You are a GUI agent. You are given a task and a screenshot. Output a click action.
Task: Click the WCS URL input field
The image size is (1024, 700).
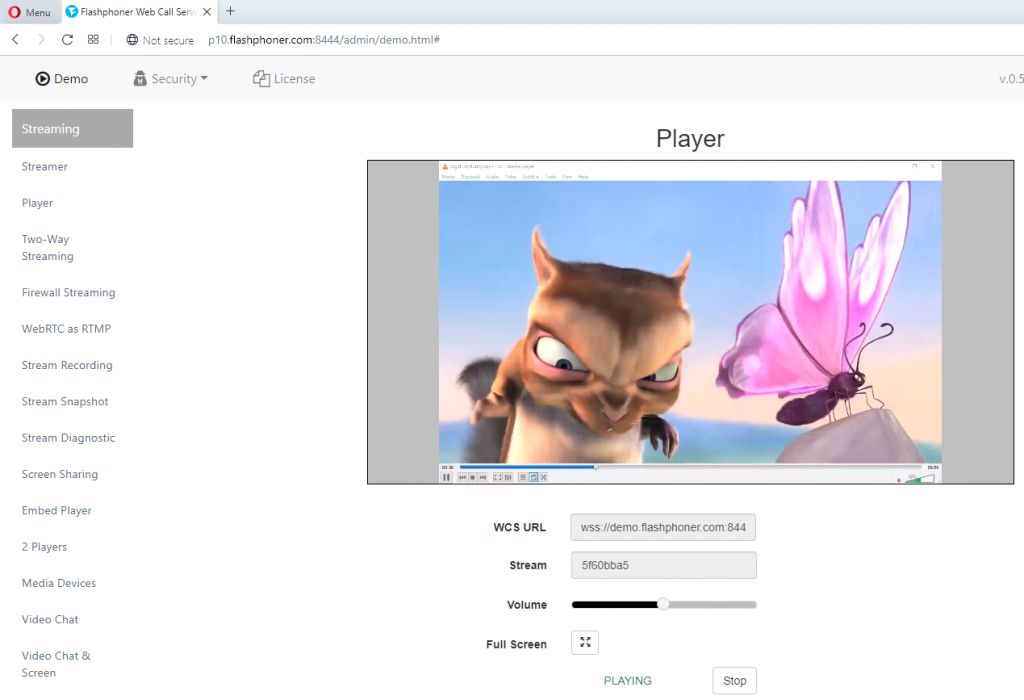663,528
